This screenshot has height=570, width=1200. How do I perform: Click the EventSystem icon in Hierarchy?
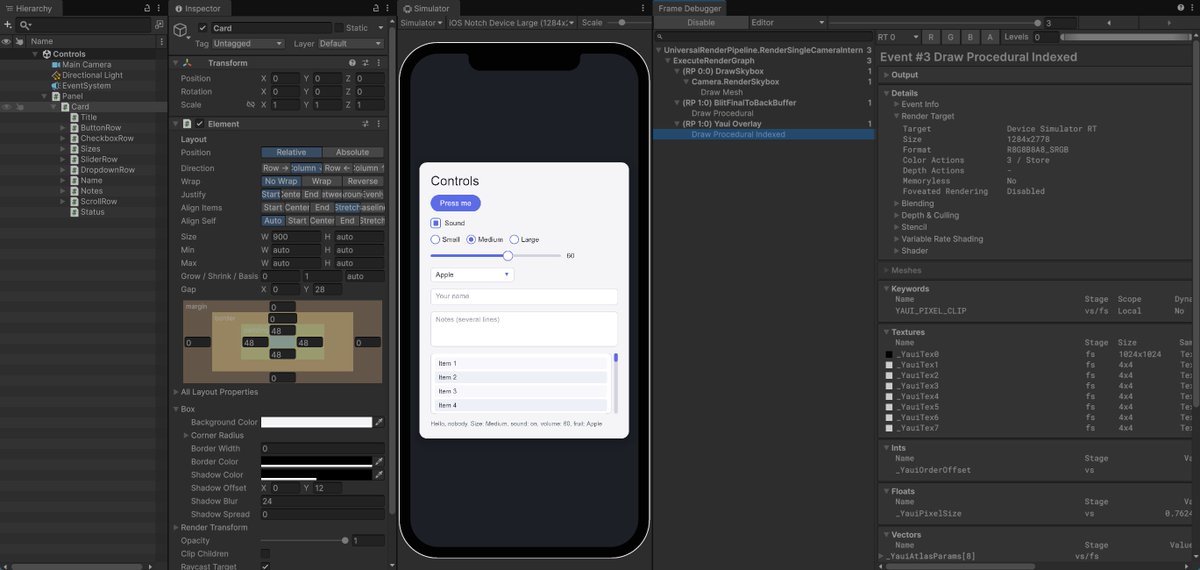57,86
